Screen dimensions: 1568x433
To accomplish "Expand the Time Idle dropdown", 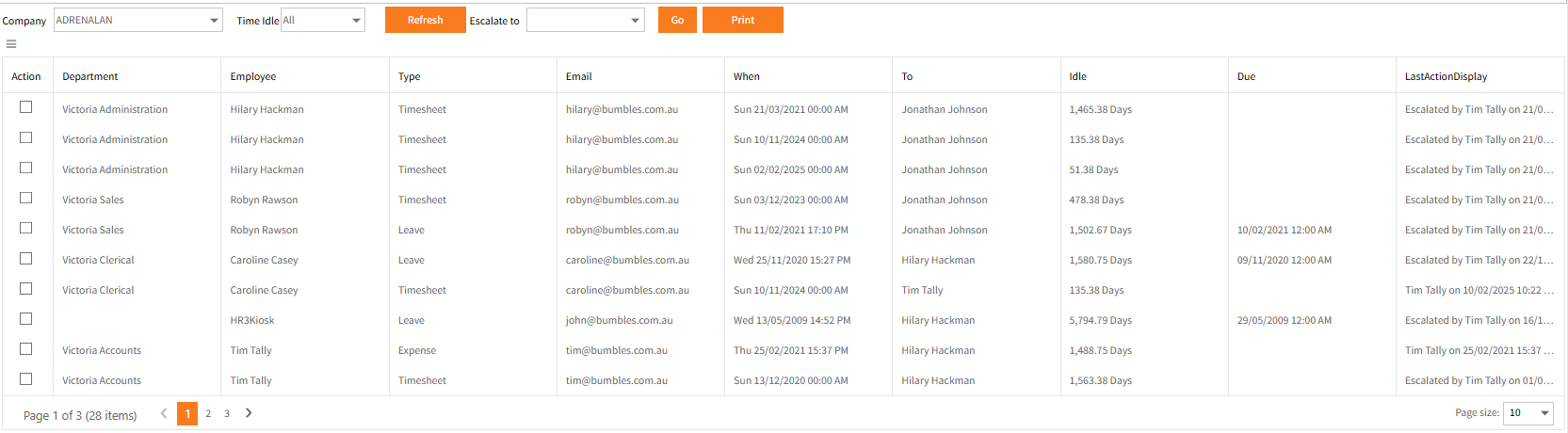I will point(323,20).
